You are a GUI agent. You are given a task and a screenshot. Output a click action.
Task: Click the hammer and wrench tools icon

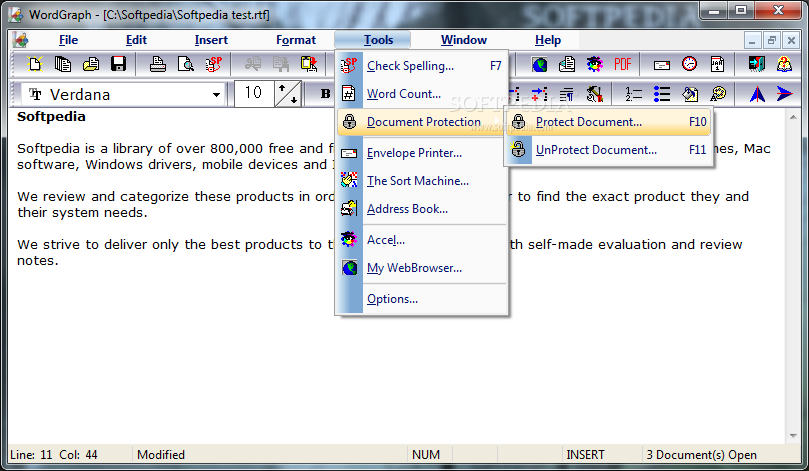[595, 94]
